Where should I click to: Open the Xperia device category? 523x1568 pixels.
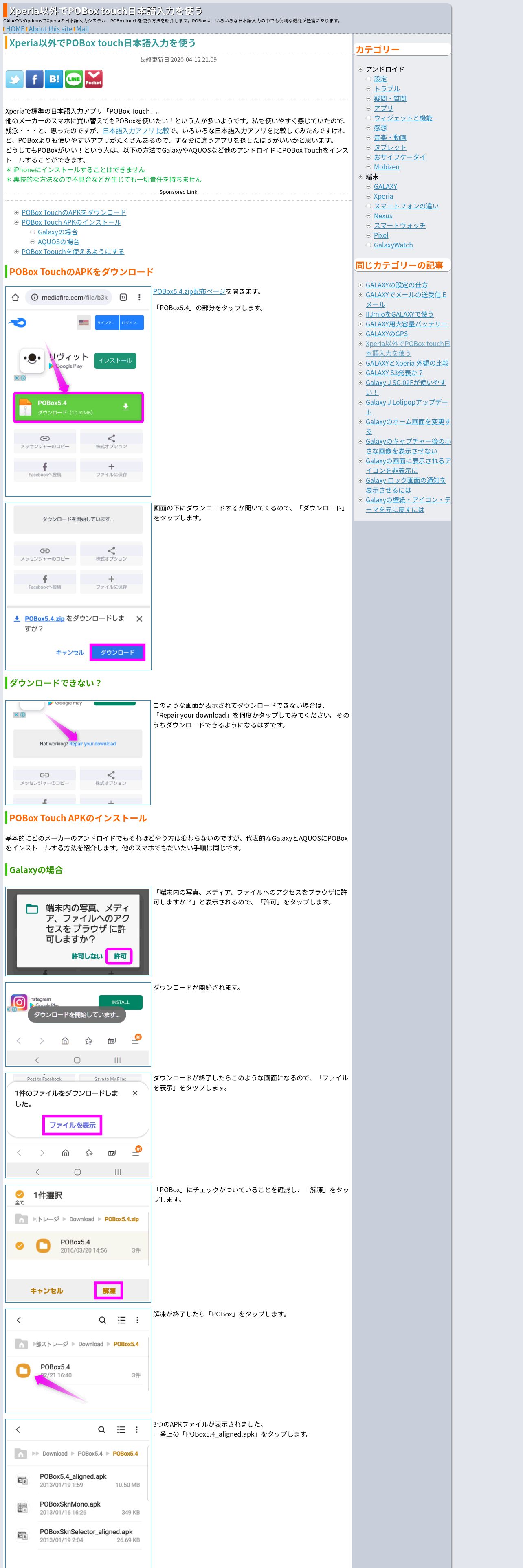[384, 196]
